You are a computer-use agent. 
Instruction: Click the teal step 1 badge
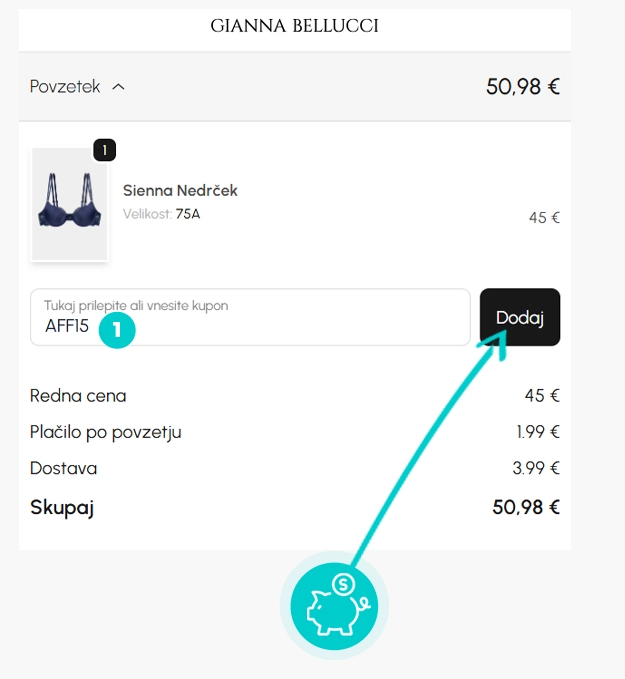117,330
